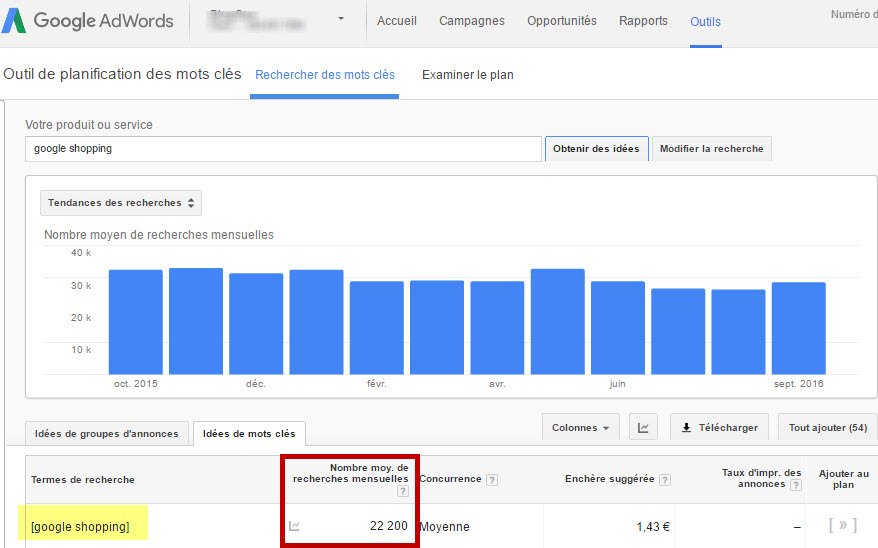Image resolution: width=878 pixels, height=548 pixels.
Task: Select the Idées de mots clés tab
Action: tap(249, 434)
